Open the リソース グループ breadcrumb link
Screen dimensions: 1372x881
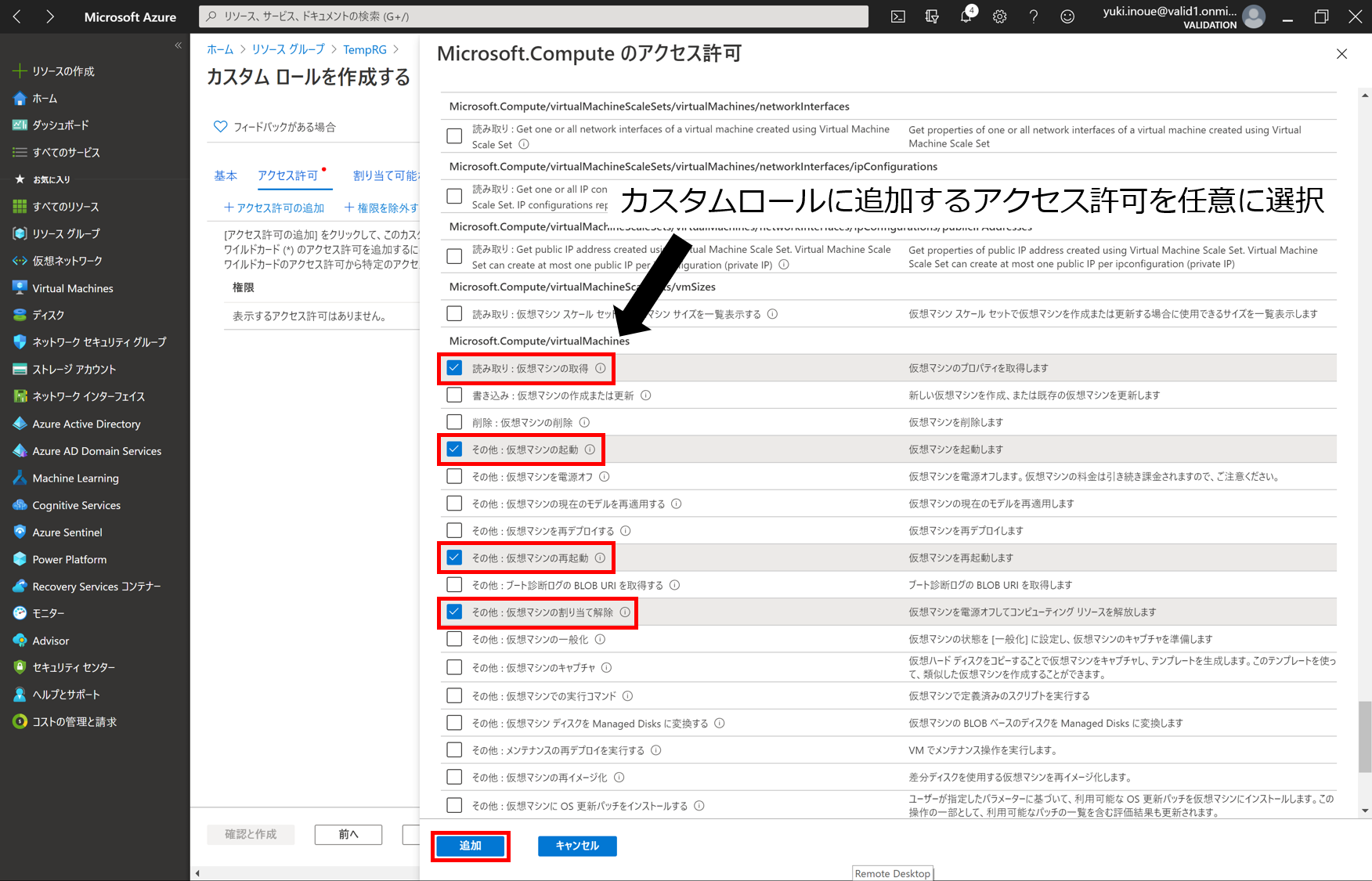288,49
